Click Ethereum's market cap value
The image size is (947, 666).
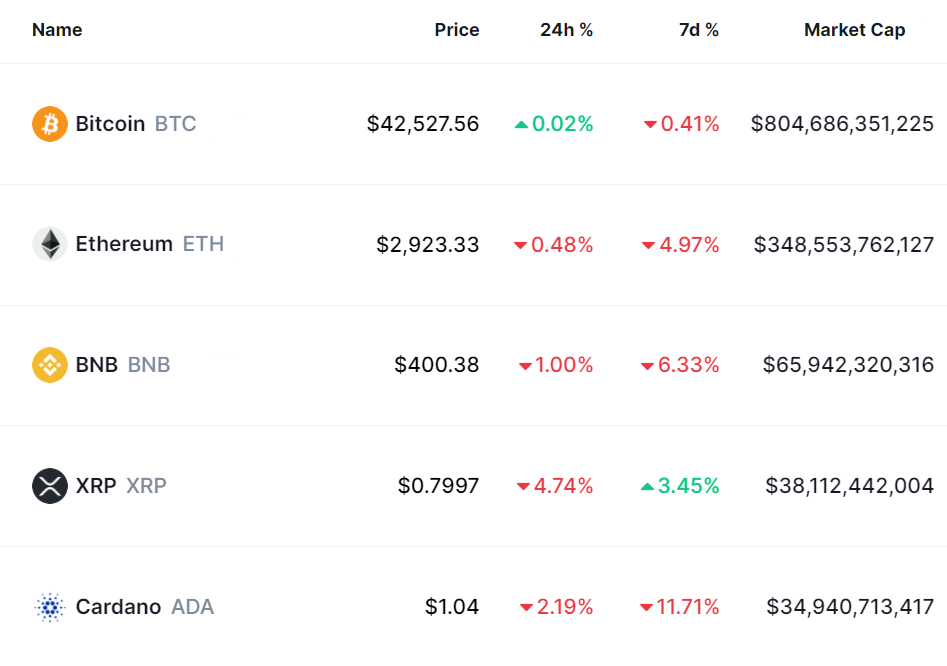click(x=844, y=244)
